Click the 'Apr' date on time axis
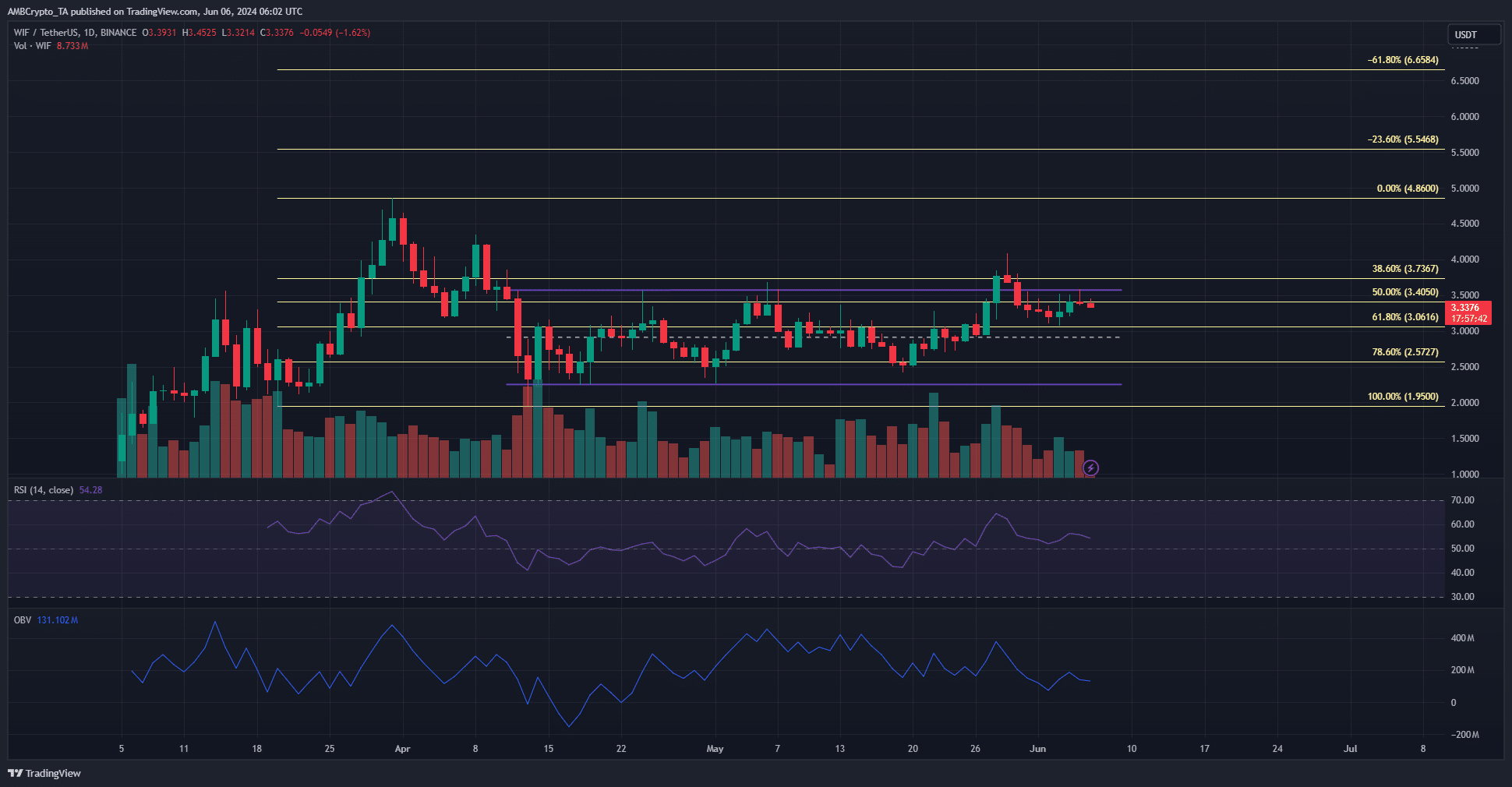The height and width of the screenshot is (787, 1512). 402,749
